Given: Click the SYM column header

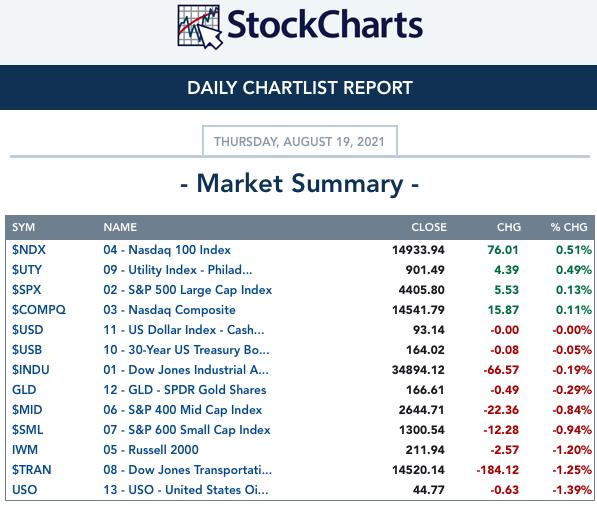Looking at the screenshot, I should 23,227.
